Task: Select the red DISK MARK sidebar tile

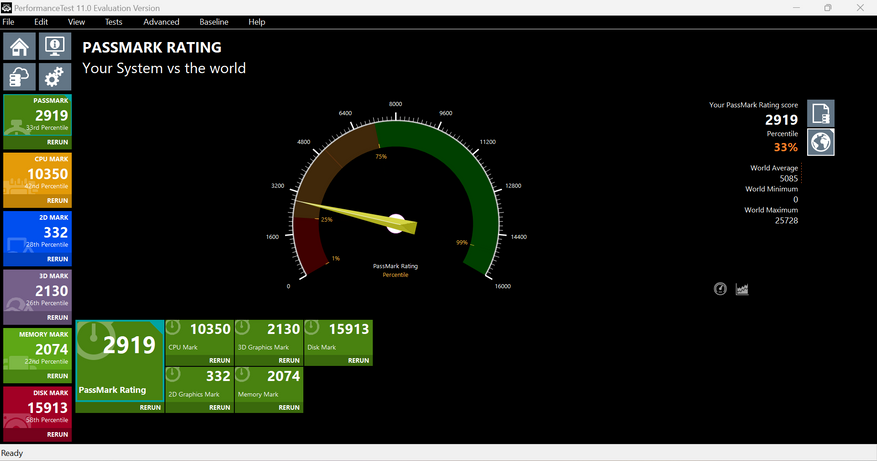Action: (37, 407)
